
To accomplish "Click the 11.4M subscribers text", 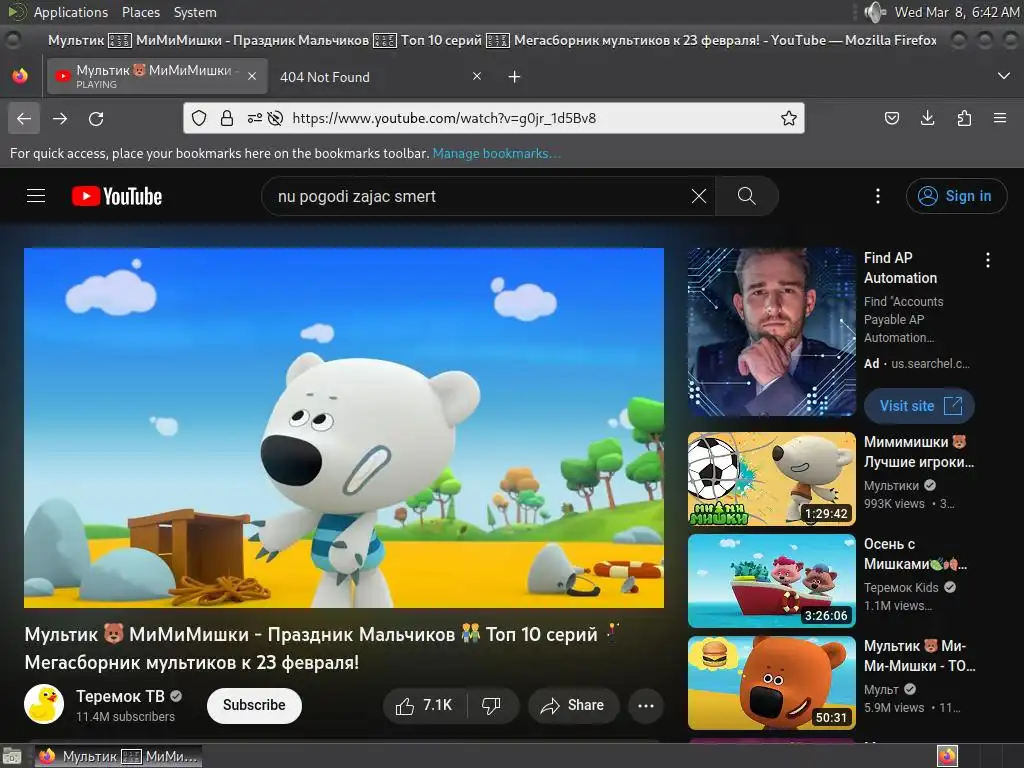I will point(125,716).
